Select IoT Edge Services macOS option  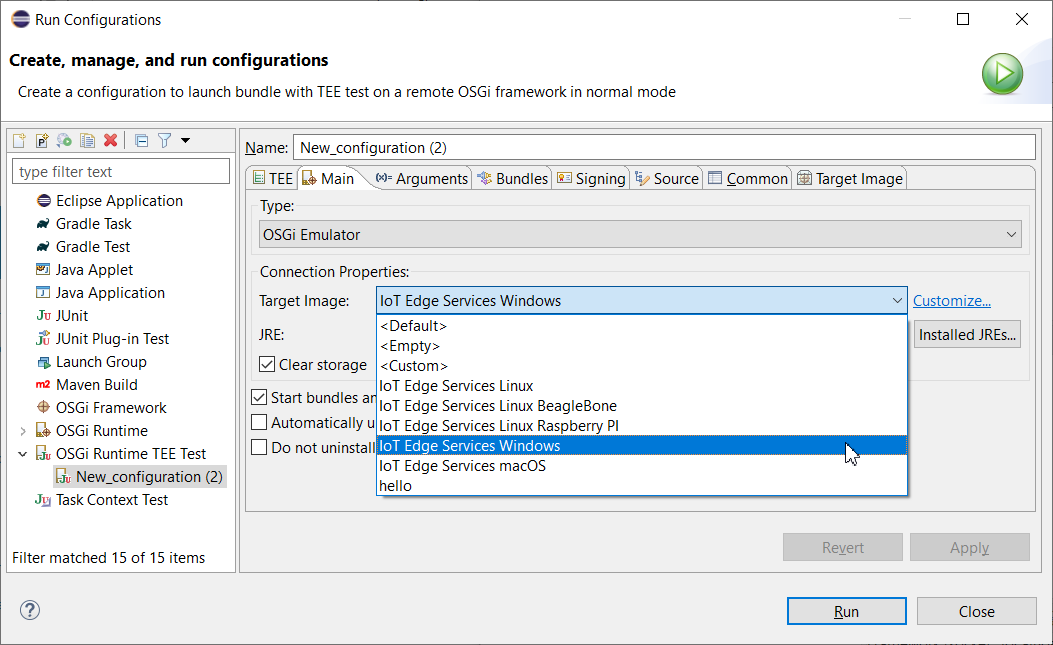[462, 466]
